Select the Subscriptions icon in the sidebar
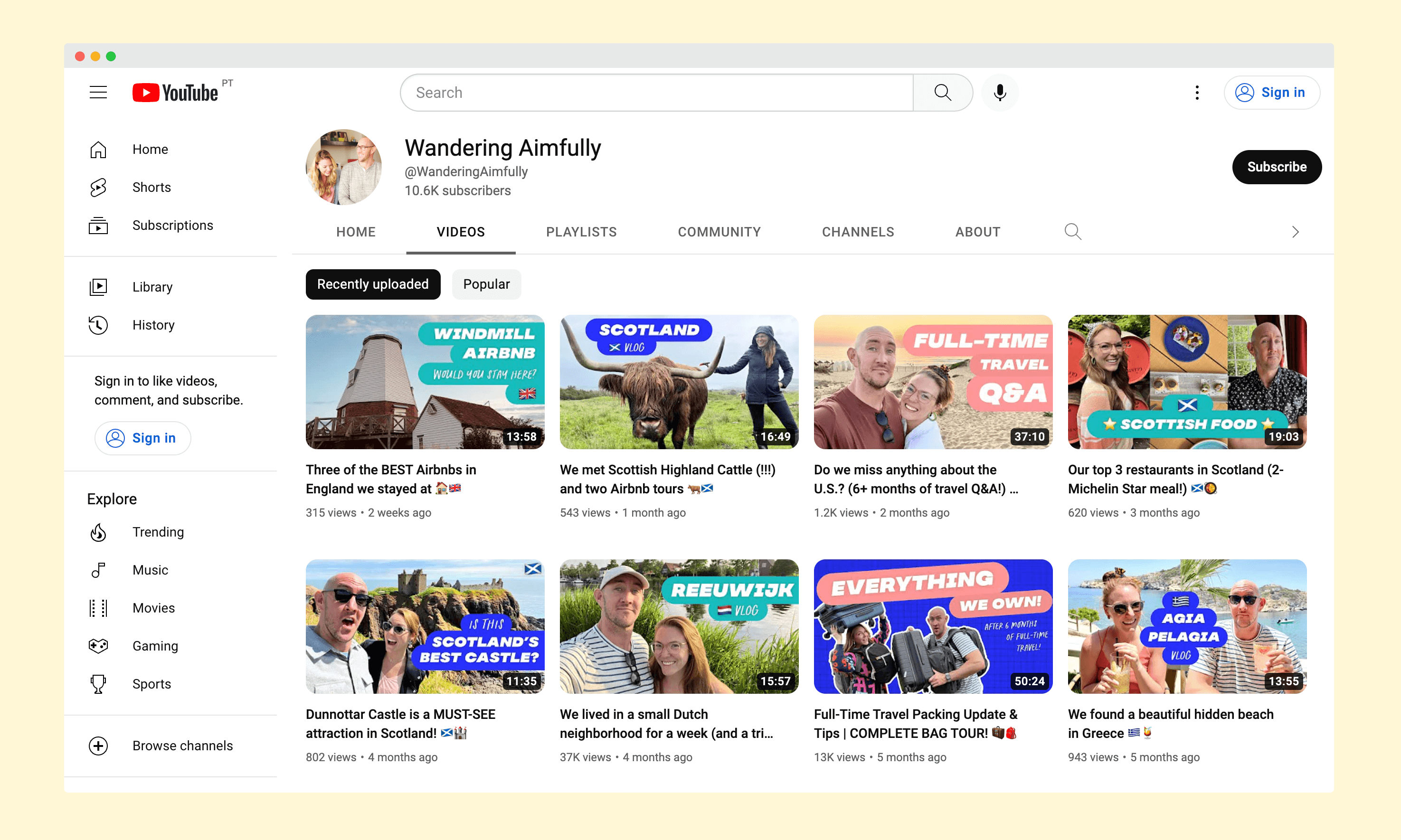Screen dimensions: 1401x840 coord(98,225)
